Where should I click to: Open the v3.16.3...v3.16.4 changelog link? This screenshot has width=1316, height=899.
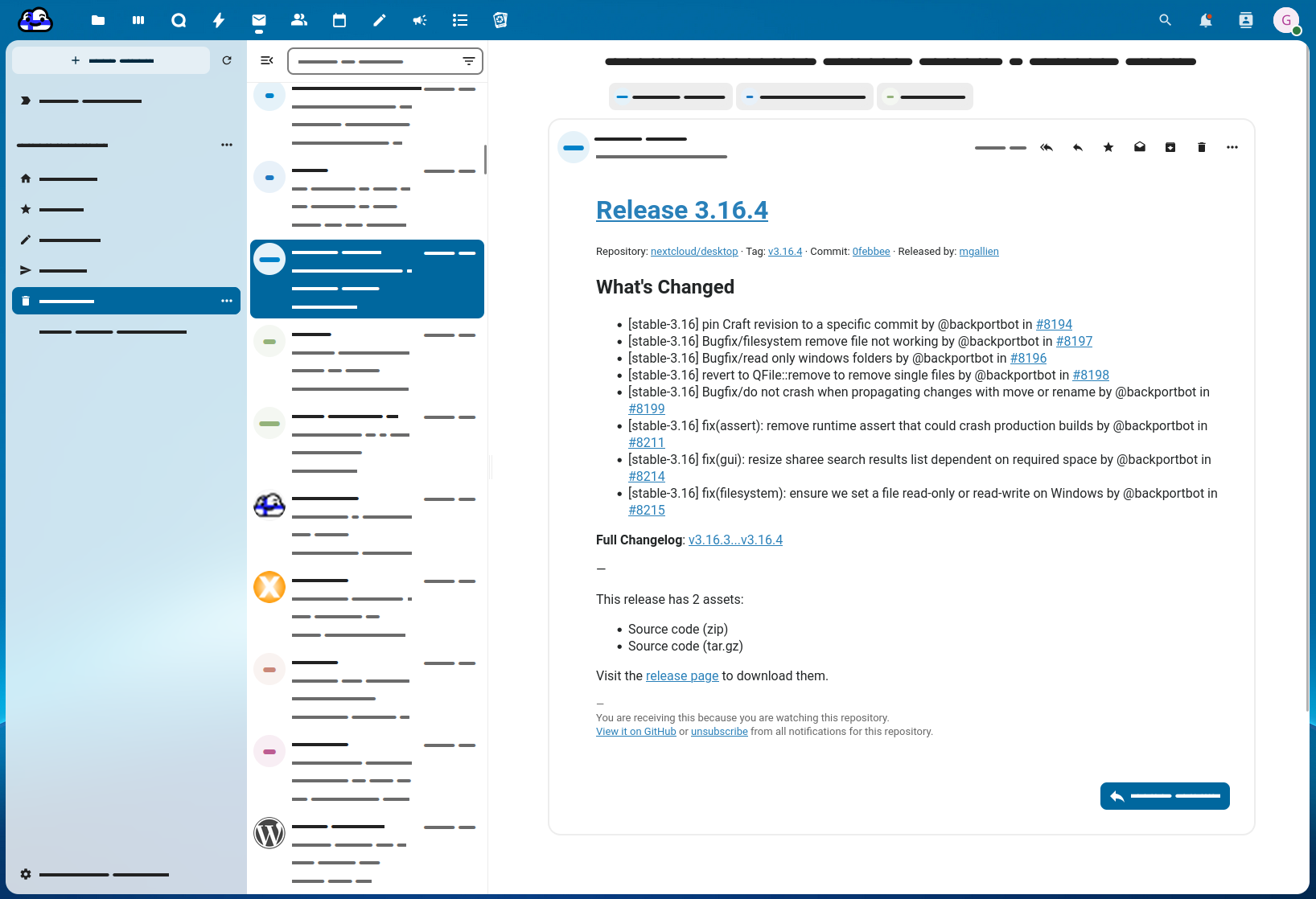click(735, 540)
